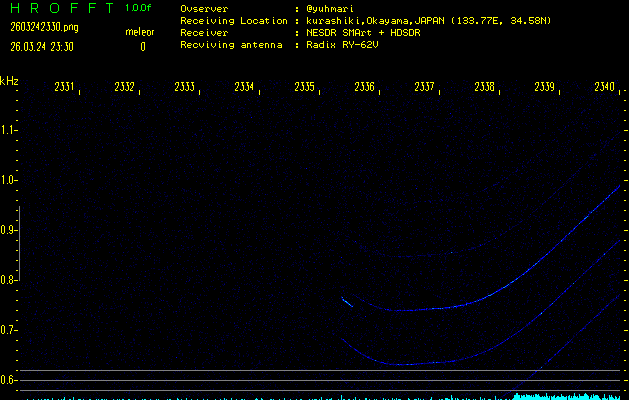Click the 1.1 kHz frequency label
The height and width of the screenshot is (400, 629).
(x=9, y=130)
